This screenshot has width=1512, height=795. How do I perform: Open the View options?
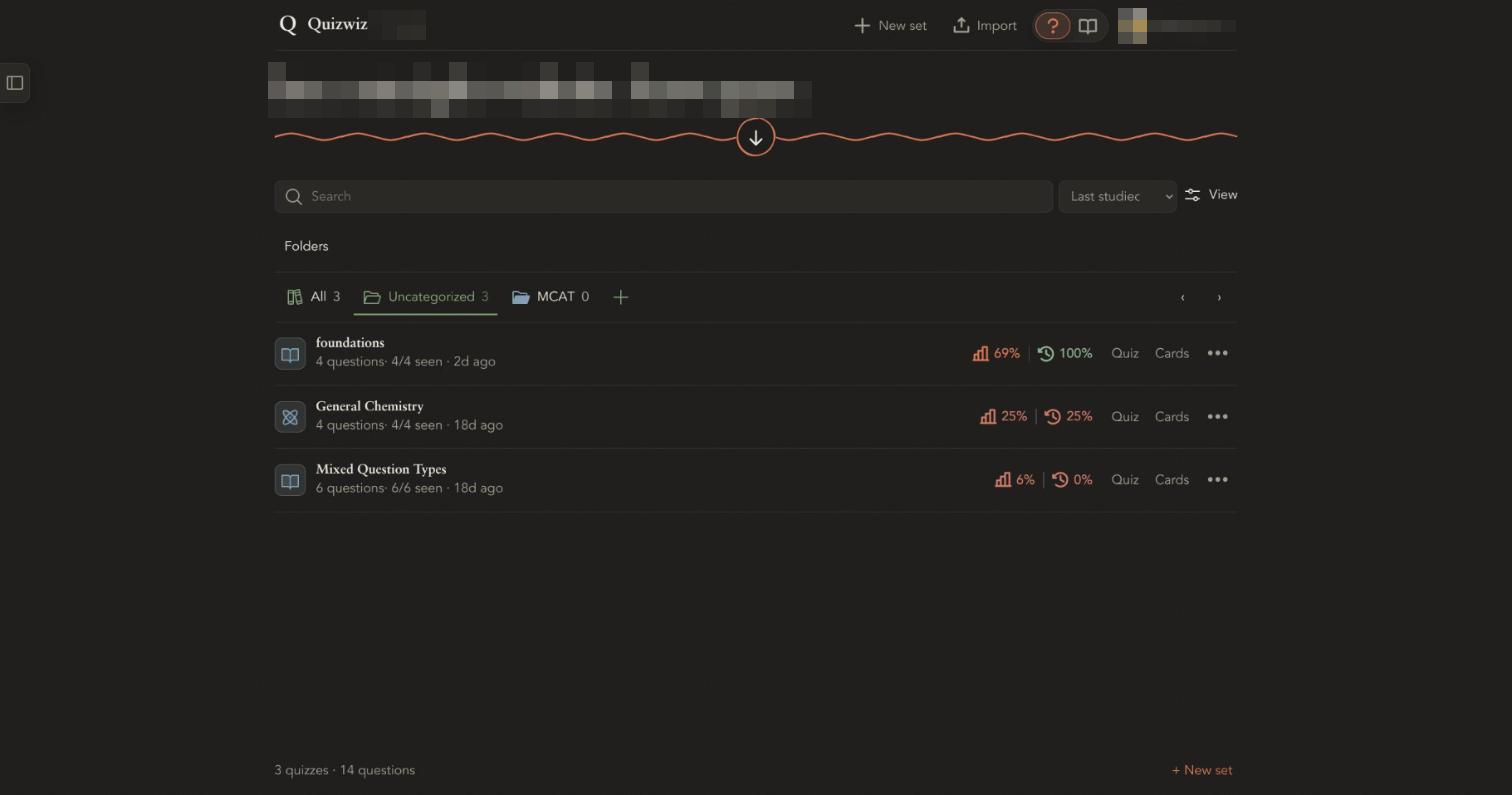(1211, 195)
